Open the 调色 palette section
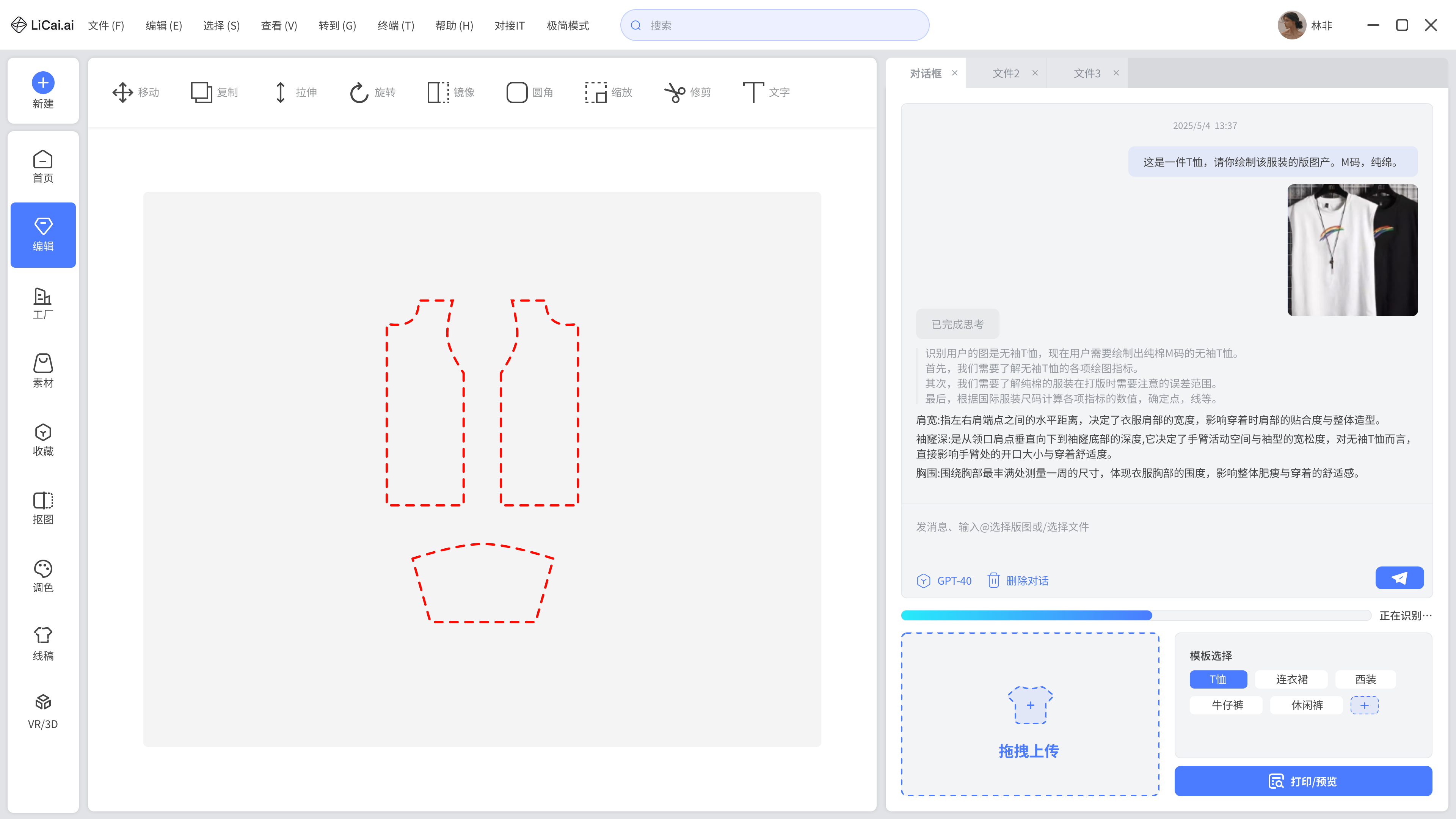Screen dimensions: 1456x819 43,576
